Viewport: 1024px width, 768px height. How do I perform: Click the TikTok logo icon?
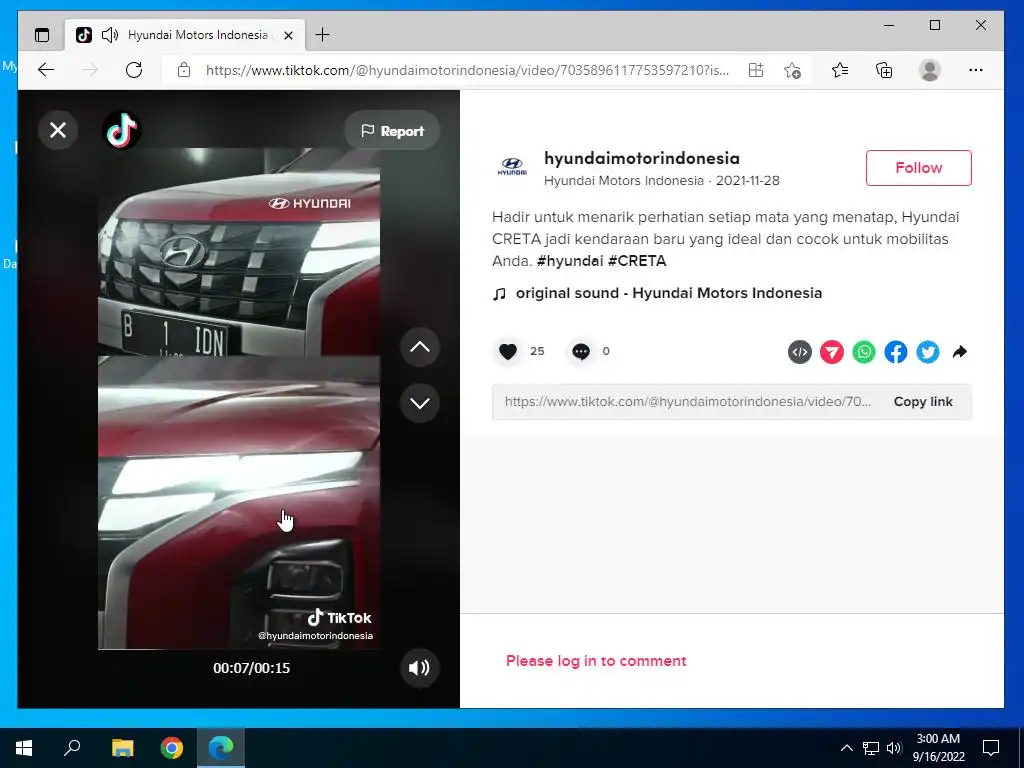(121, 131)
